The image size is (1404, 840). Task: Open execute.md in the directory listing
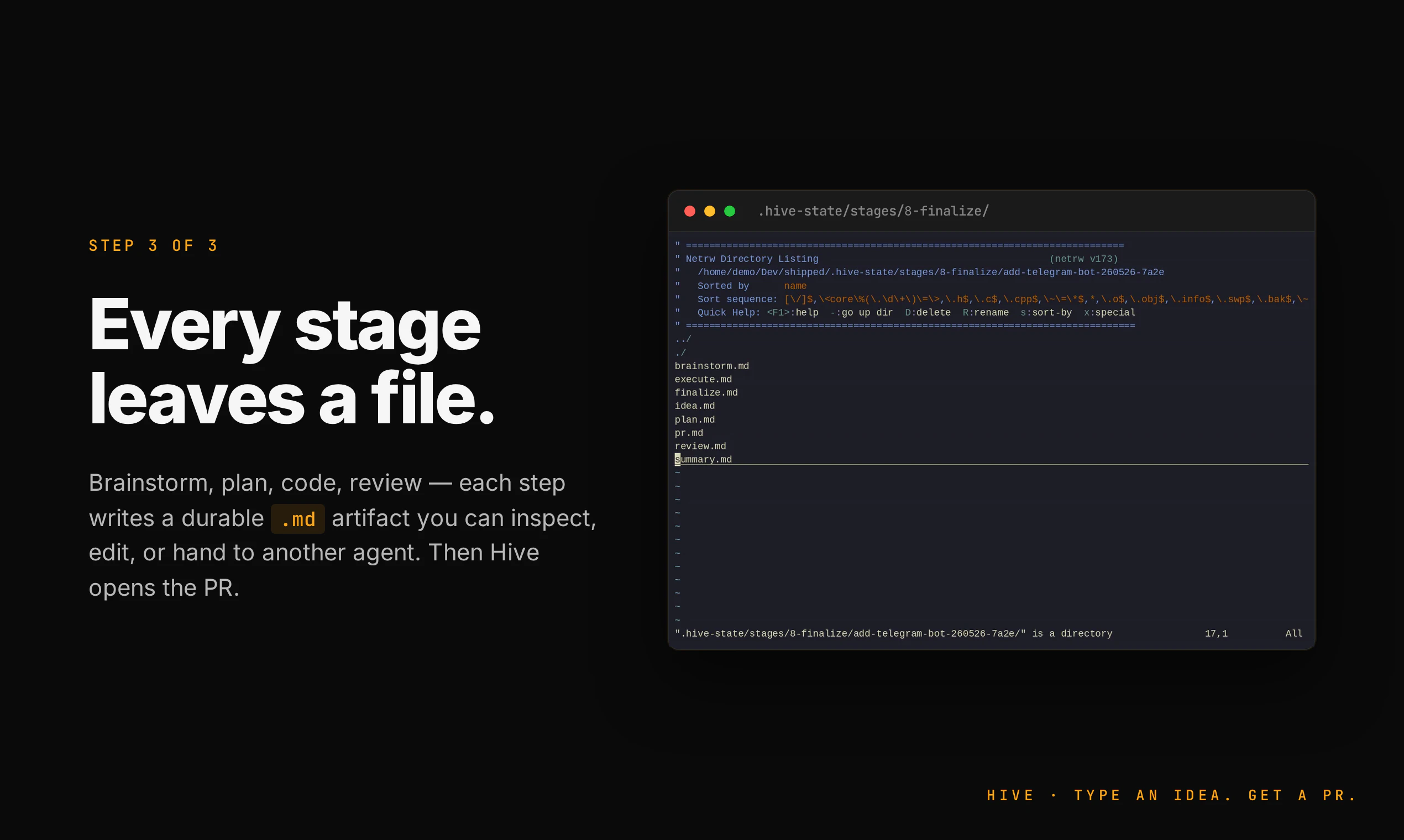[x=703, y=379]
